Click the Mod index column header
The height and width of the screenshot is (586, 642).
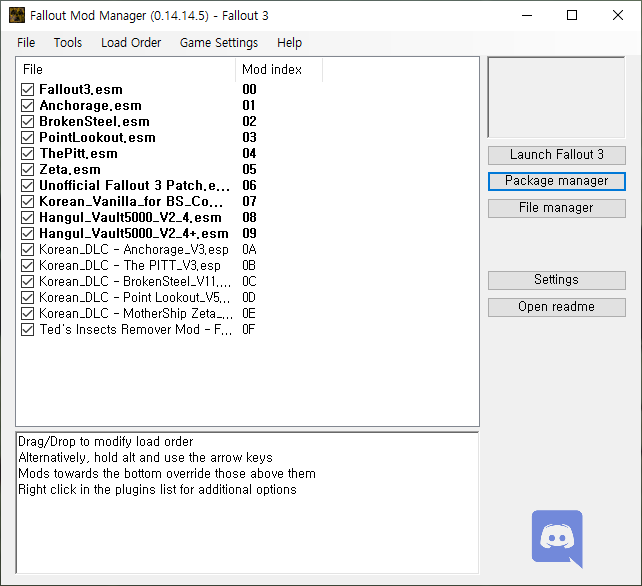[x=279, y=70]
